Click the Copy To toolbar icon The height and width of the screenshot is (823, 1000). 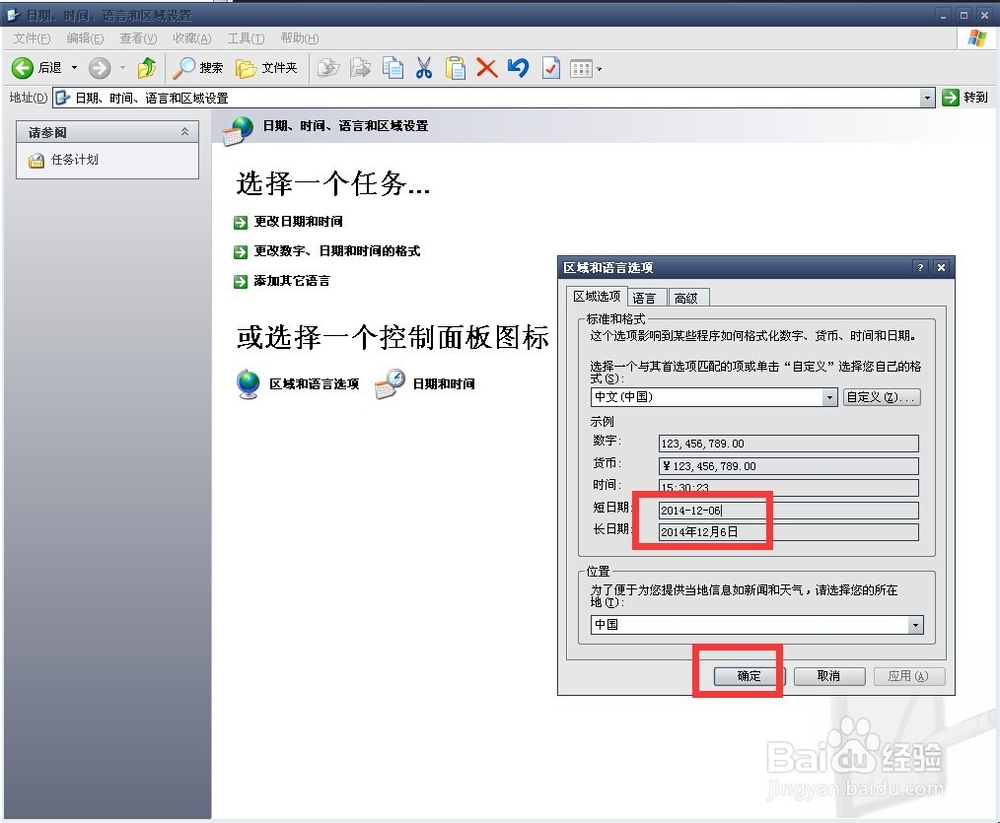point(360,68)
